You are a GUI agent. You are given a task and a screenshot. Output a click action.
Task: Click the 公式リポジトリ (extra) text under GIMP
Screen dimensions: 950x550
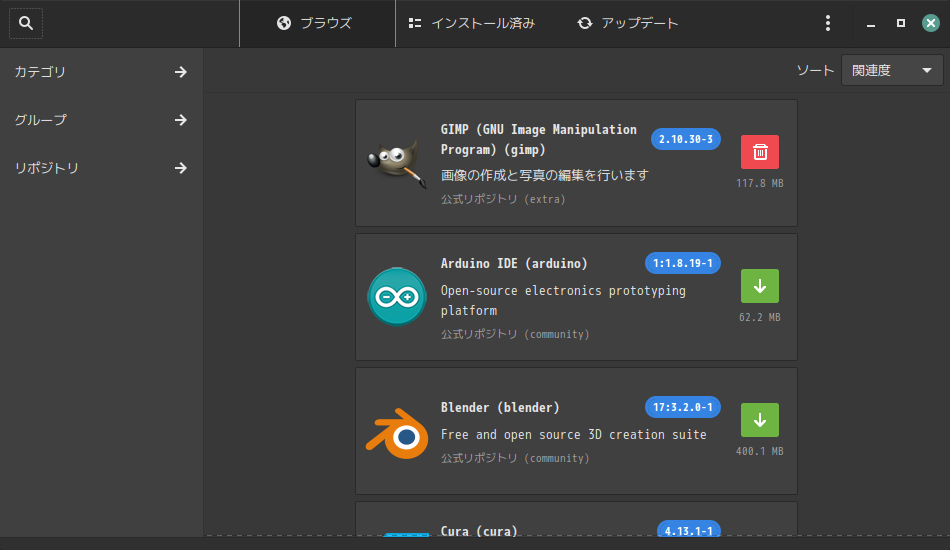tap(503, 199)
